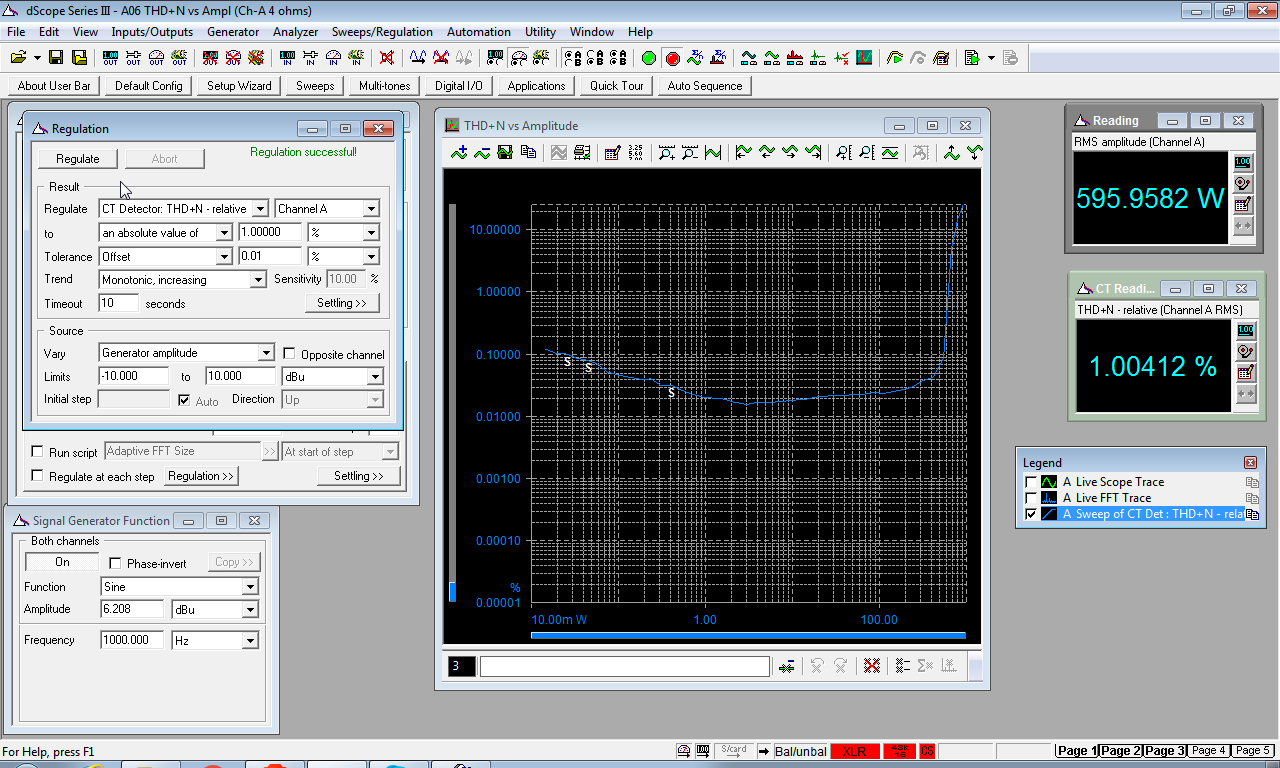Image resolution: width=1280 pixels, height=768 pixels.
Task: Click the green circle toolbar button
Action: click(649, 57)
